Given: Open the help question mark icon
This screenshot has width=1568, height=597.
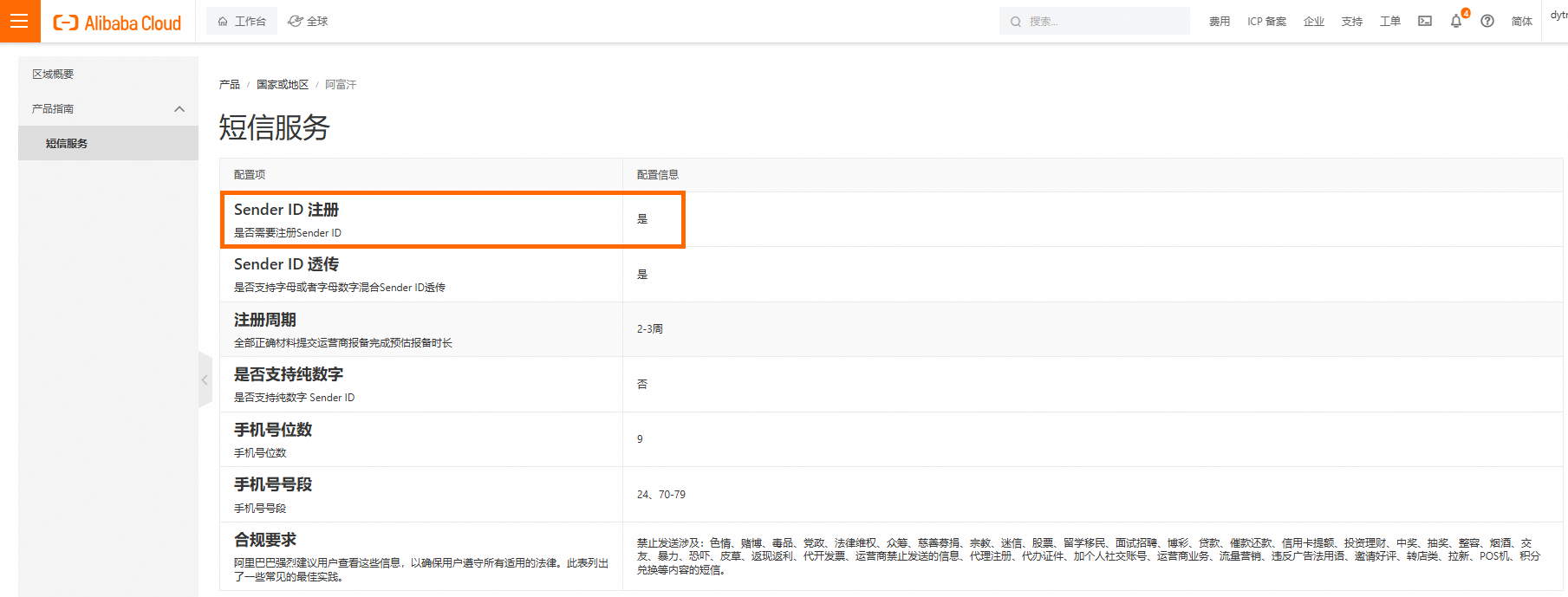Looking at the screenshot, I should pos(1487,21).
